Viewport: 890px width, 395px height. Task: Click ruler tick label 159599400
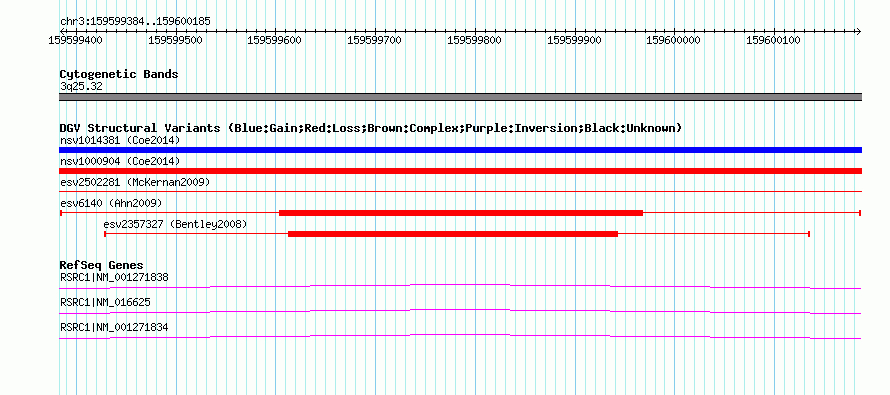75,41
